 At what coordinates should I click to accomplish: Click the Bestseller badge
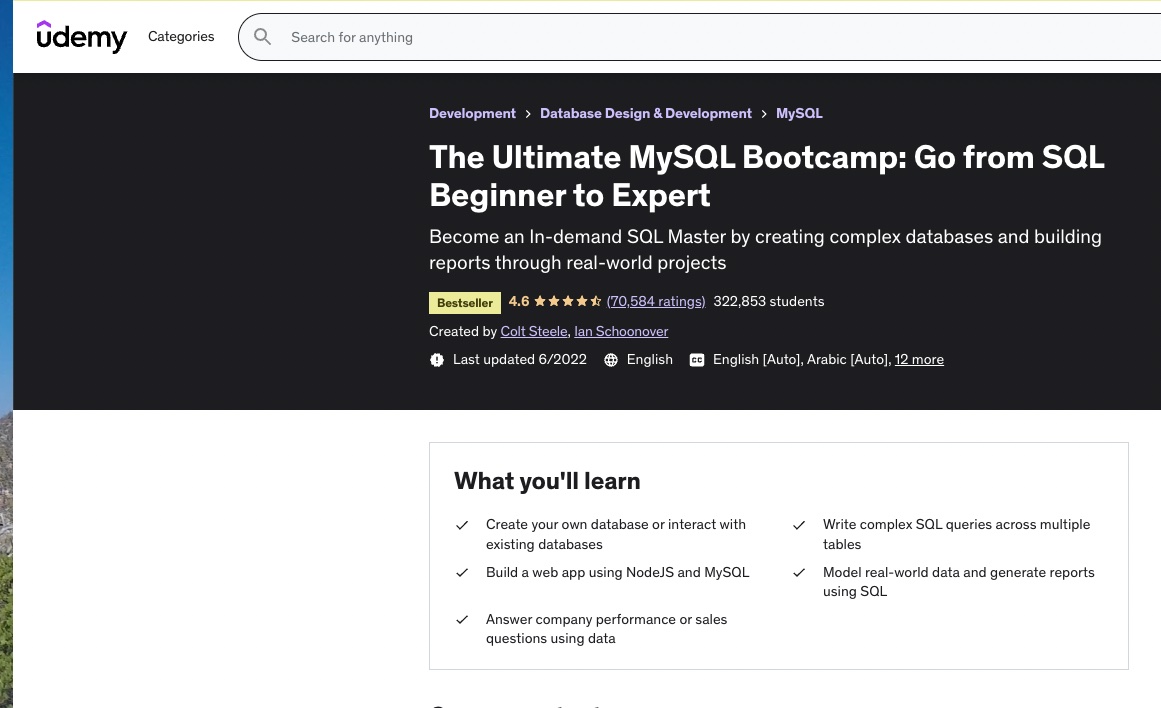465,302
